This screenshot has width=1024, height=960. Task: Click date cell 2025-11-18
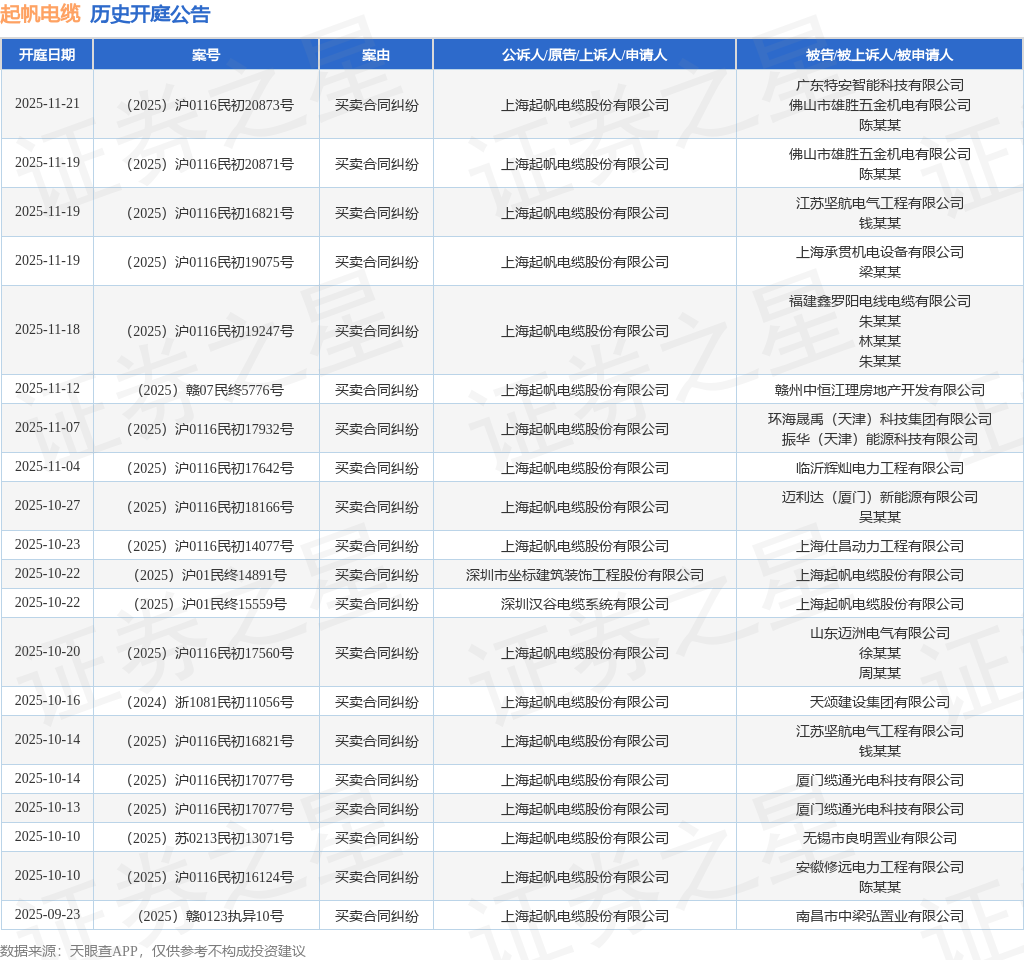tap(47, 330)
